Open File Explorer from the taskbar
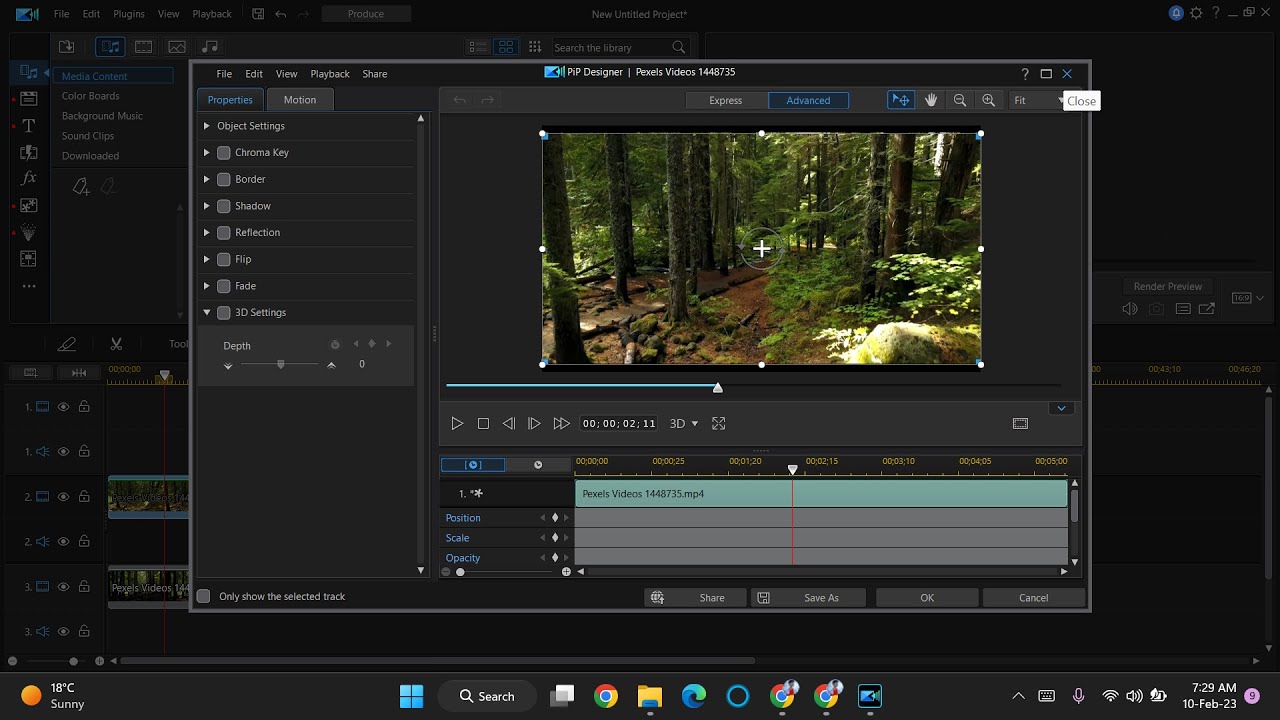Image resolution: width=1280 pixels, height=720 pixels. [650, 696]
